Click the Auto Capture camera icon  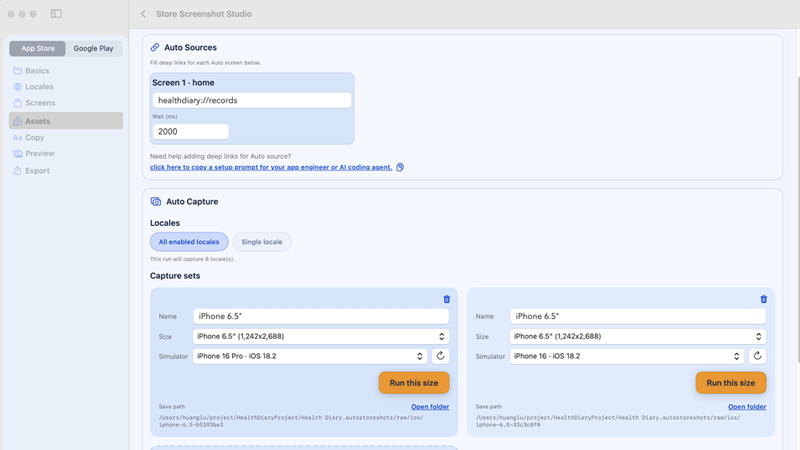156,202
